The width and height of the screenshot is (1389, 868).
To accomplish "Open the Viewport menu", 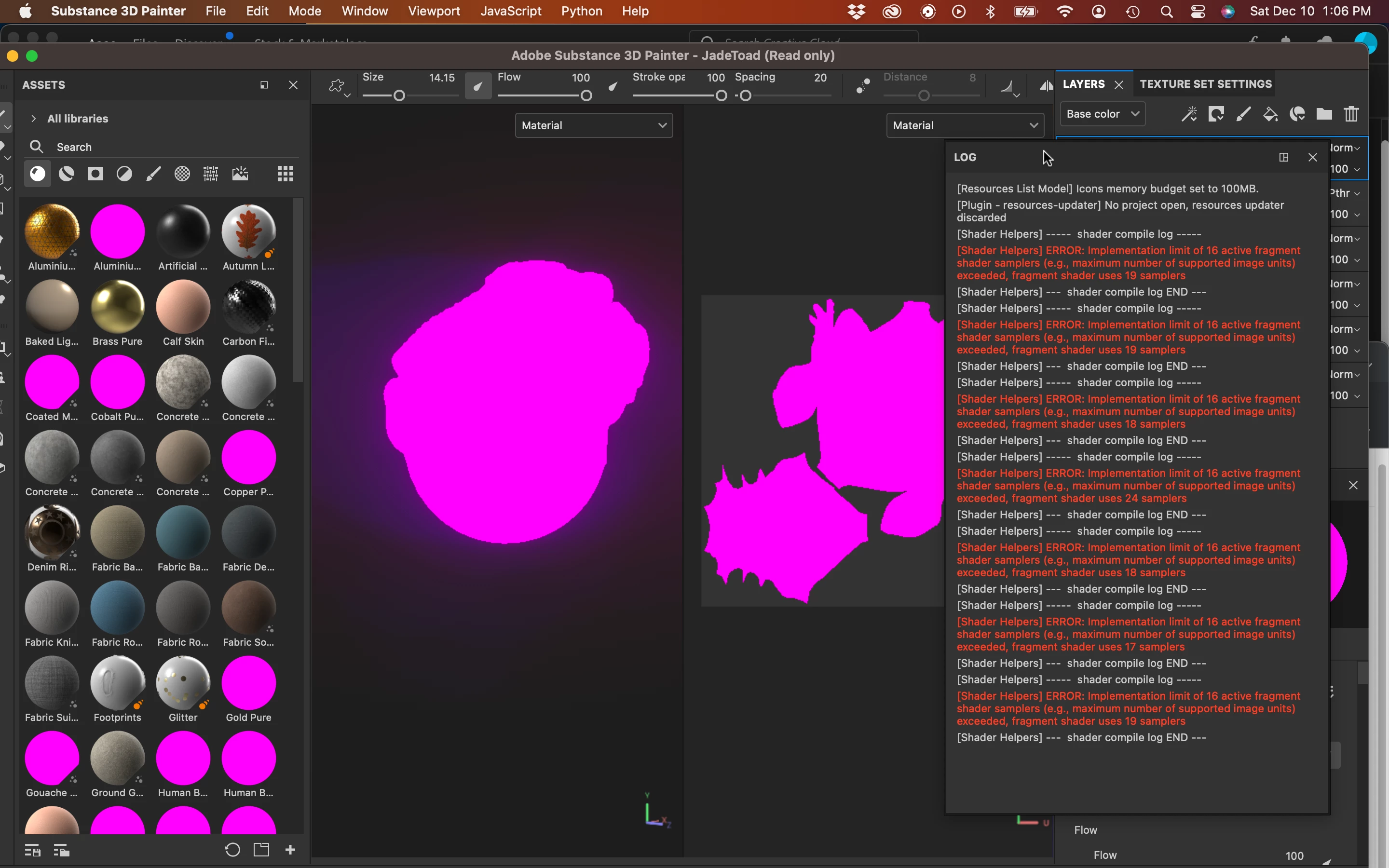I will click(x=434, y=11).
